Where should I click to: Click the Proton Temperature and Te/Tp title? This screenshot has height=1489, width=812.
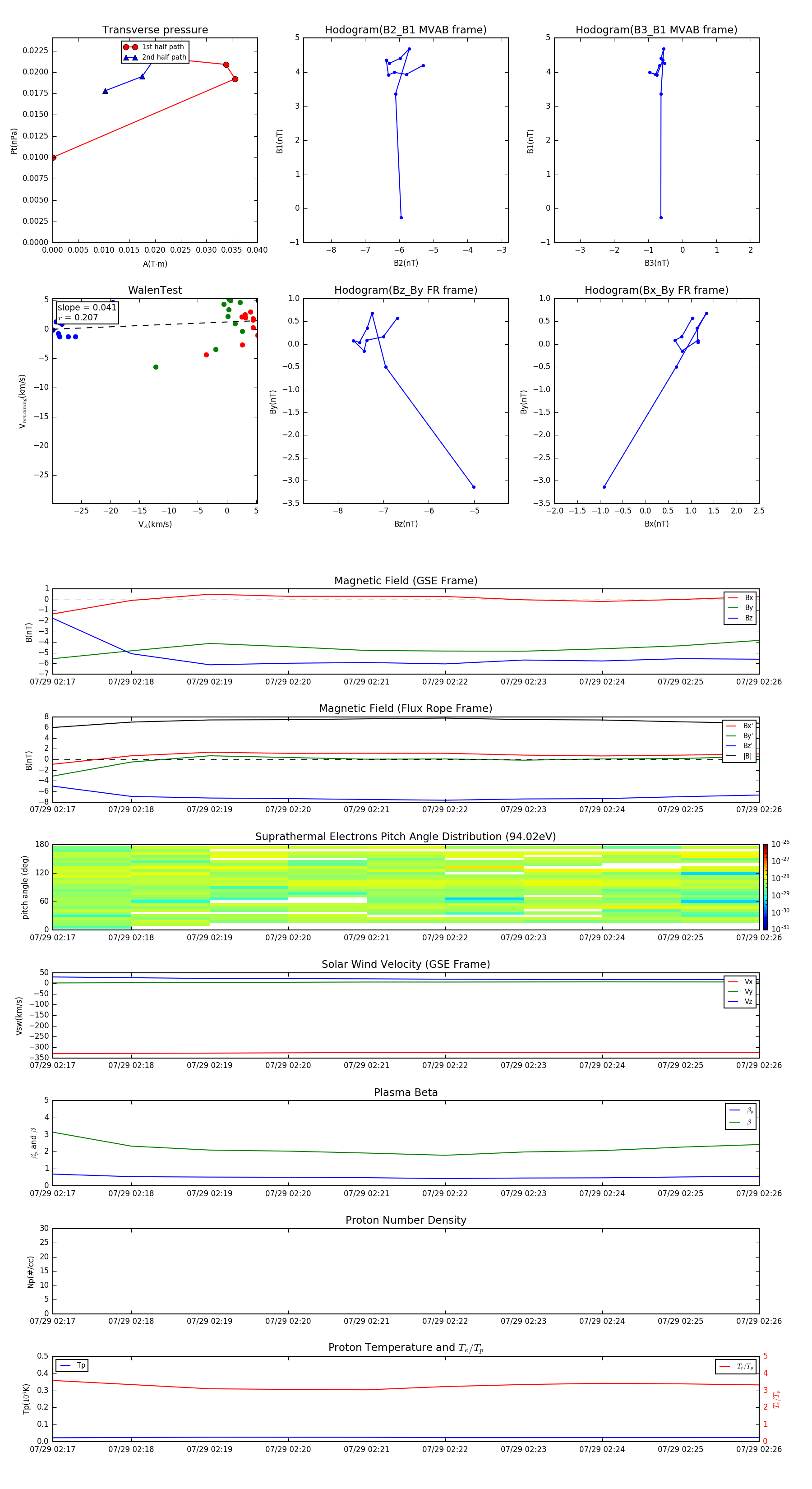tap(406, 1348)
